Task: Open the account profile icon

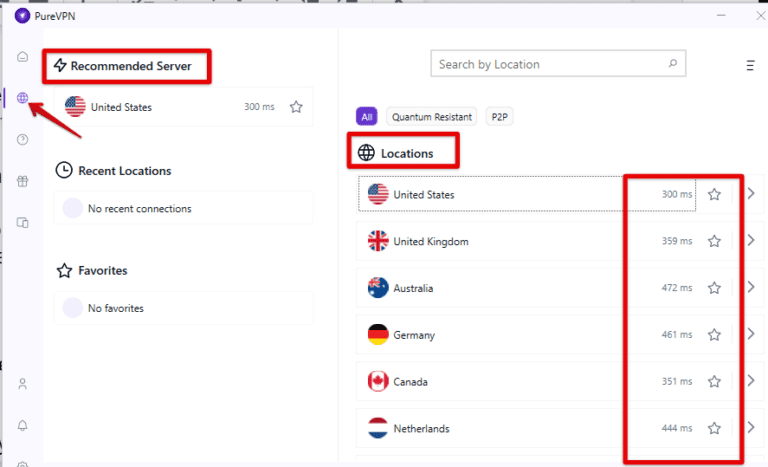Action: click(22, 384)
